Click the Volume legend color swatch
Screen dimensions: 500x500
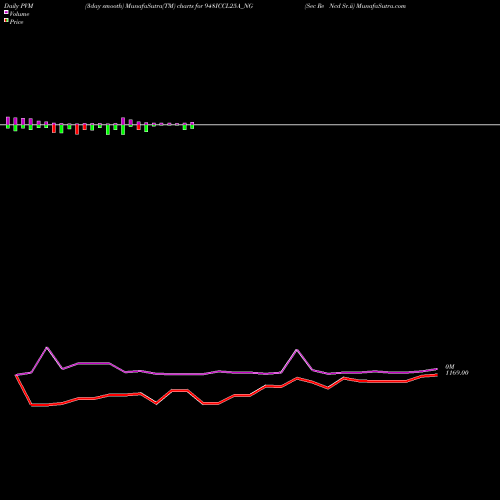pos(6,12)
